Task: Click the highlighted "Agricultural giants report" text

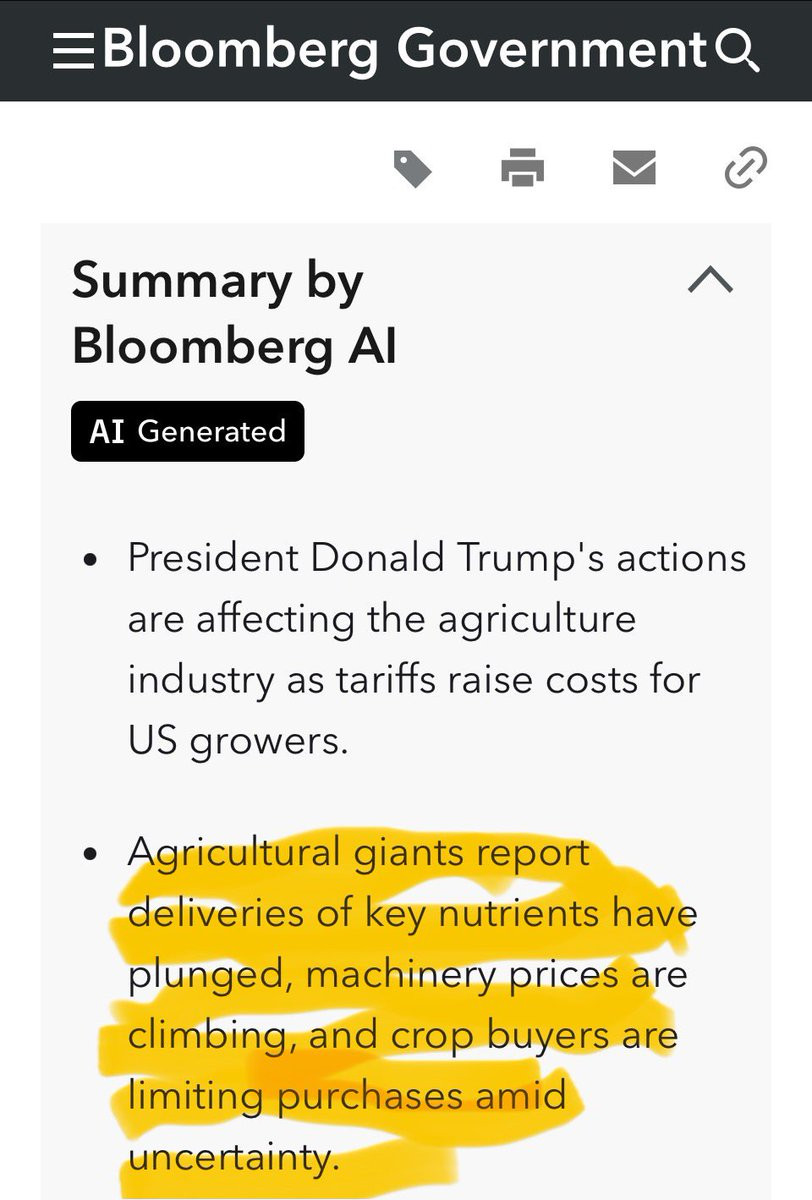Action: (x=359, y=853)
